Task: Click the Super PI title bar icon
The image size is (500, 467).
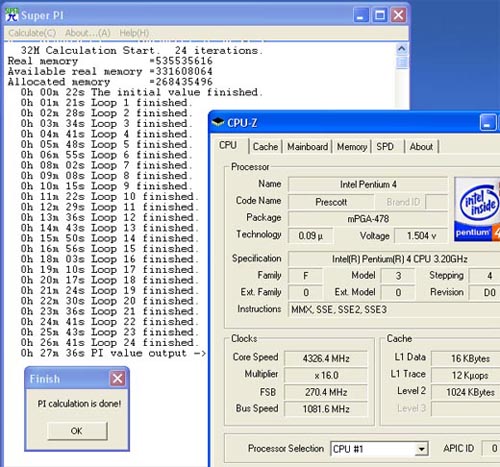Action: point(12,15)
